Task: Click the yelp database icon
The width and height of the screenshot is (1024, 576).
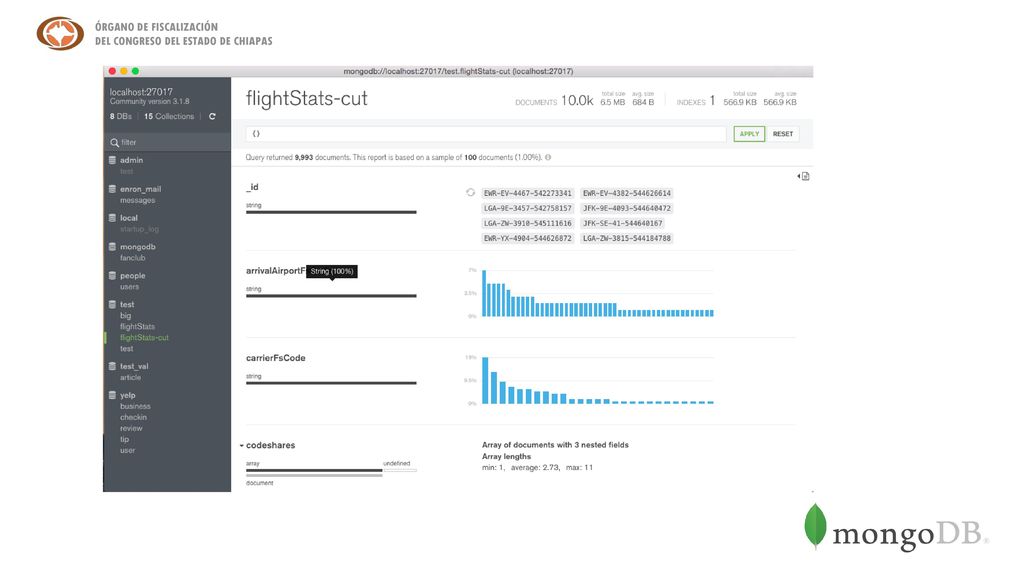Action: pyautogui.click(x=112, y=395)
